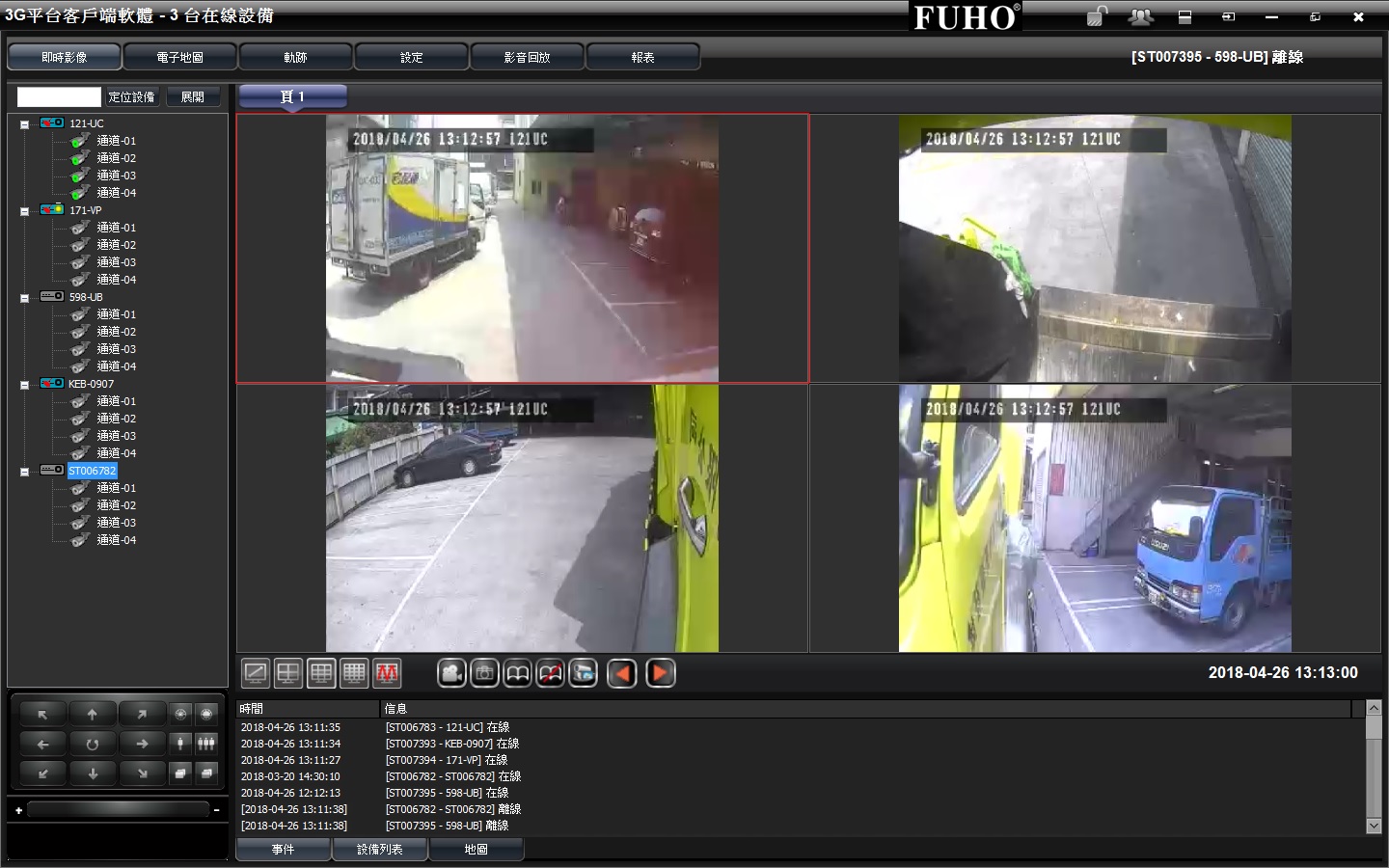The width and height of the screenshot is (1389, 868).
Task: Click the users icon in title bar
Action: 1141,16
